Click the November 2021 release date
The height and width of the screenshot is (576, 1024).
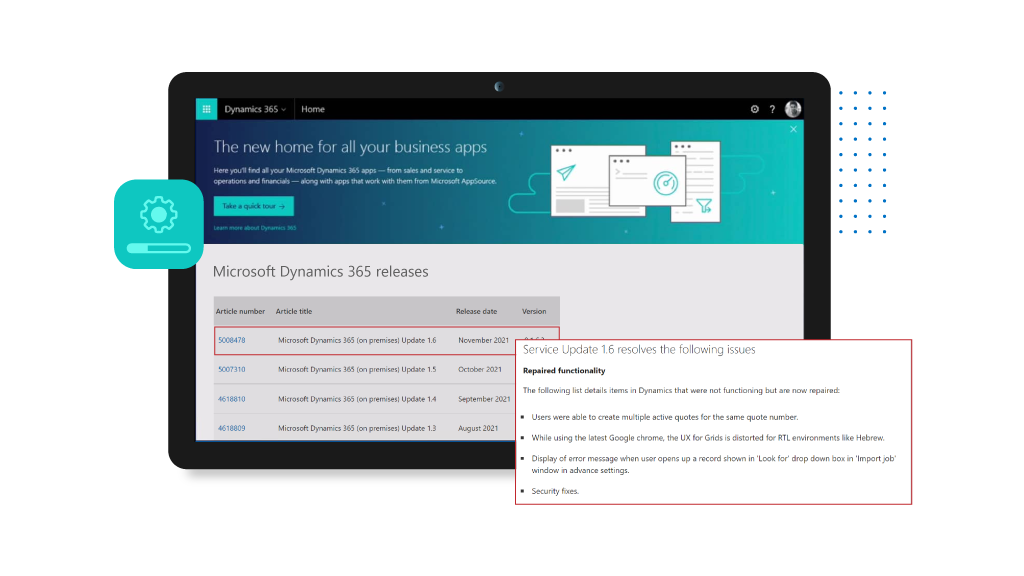[x=483, y=340]
